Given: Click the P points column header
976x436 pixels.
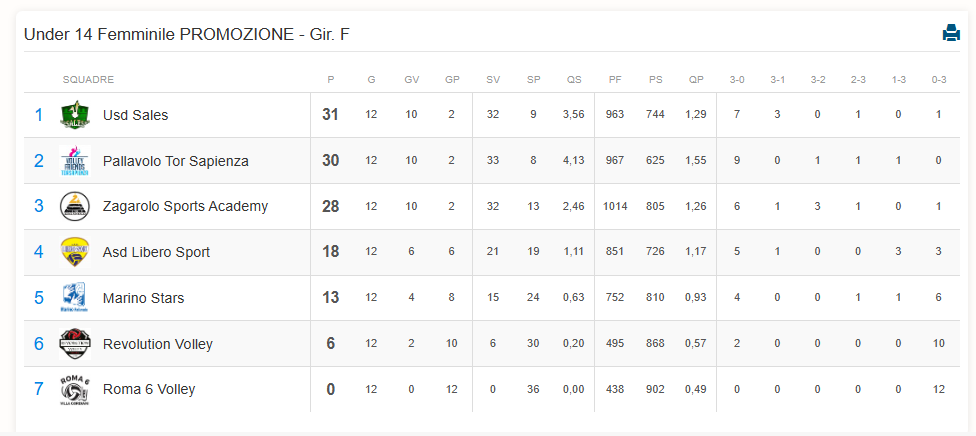Looking at the screenshot, I should click(331, 80).
